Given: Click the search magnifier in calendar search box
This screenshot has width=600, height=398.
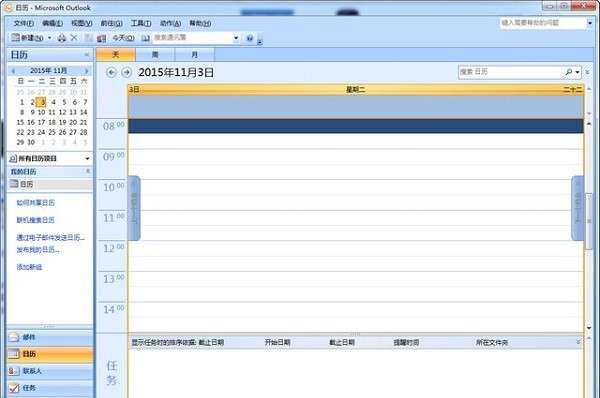Looking at the screenshot, I should 569,72.
